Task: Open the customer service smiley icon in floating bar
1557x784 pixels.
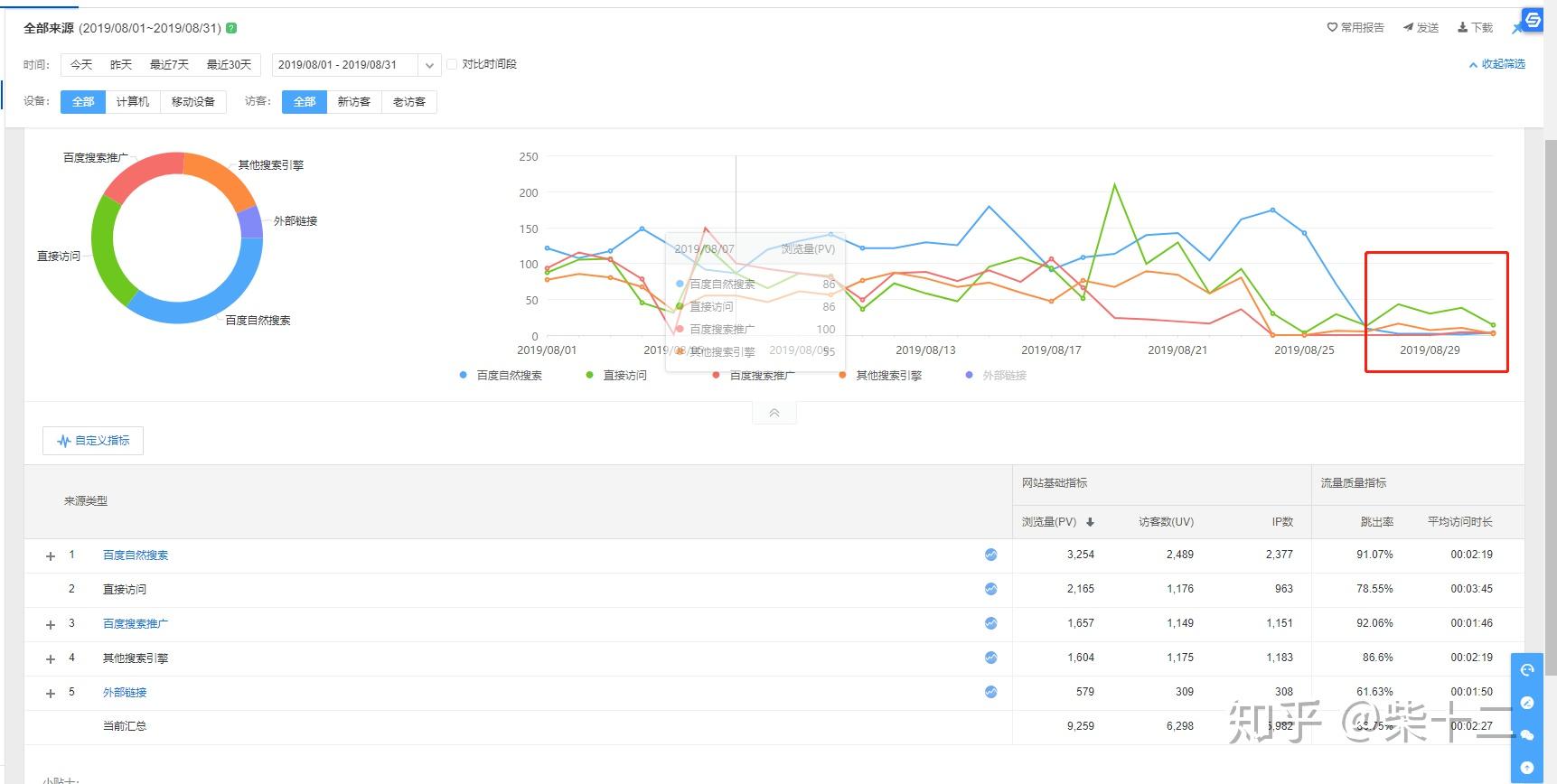Action: pos(1527,669)
